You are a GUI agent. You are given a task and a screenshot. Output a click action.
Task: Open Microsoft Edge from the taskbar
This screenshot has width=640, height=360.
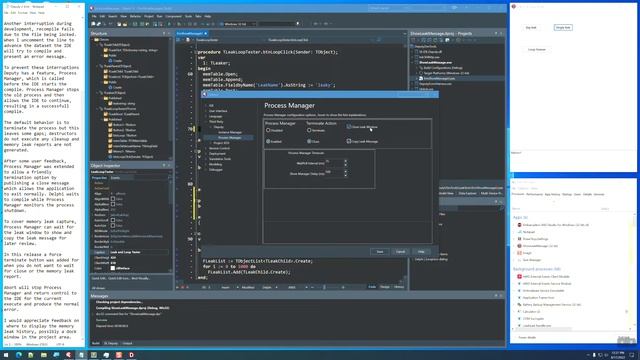(19, 355)
